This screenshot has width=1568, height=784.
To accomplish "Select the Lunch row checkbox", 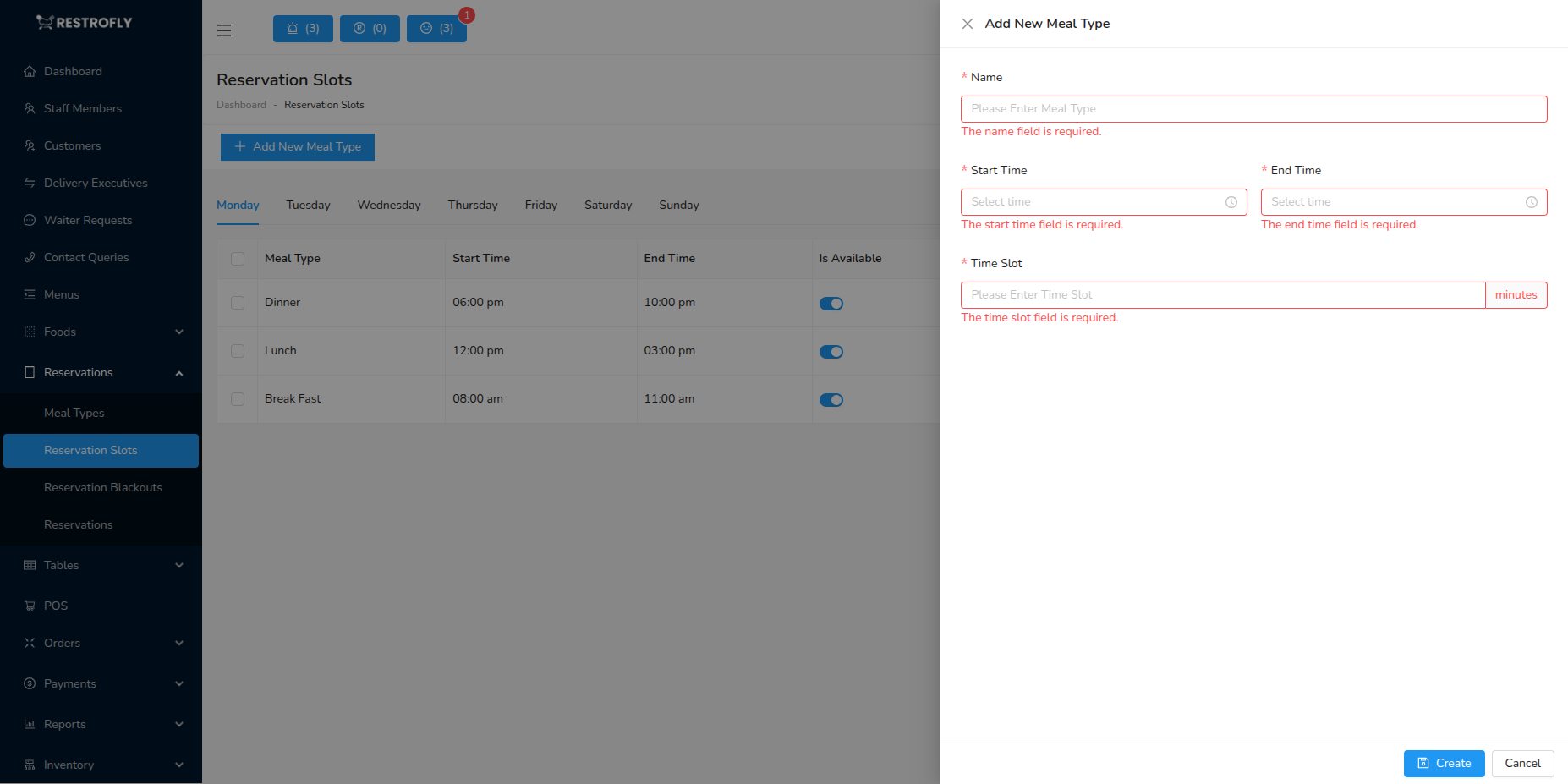I will [x=237, y=351].
